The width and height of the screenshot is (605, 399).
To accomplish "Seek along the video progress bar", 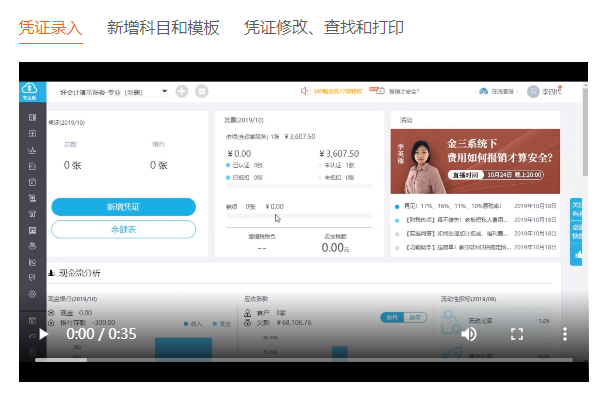I will (x=304, y=360).
